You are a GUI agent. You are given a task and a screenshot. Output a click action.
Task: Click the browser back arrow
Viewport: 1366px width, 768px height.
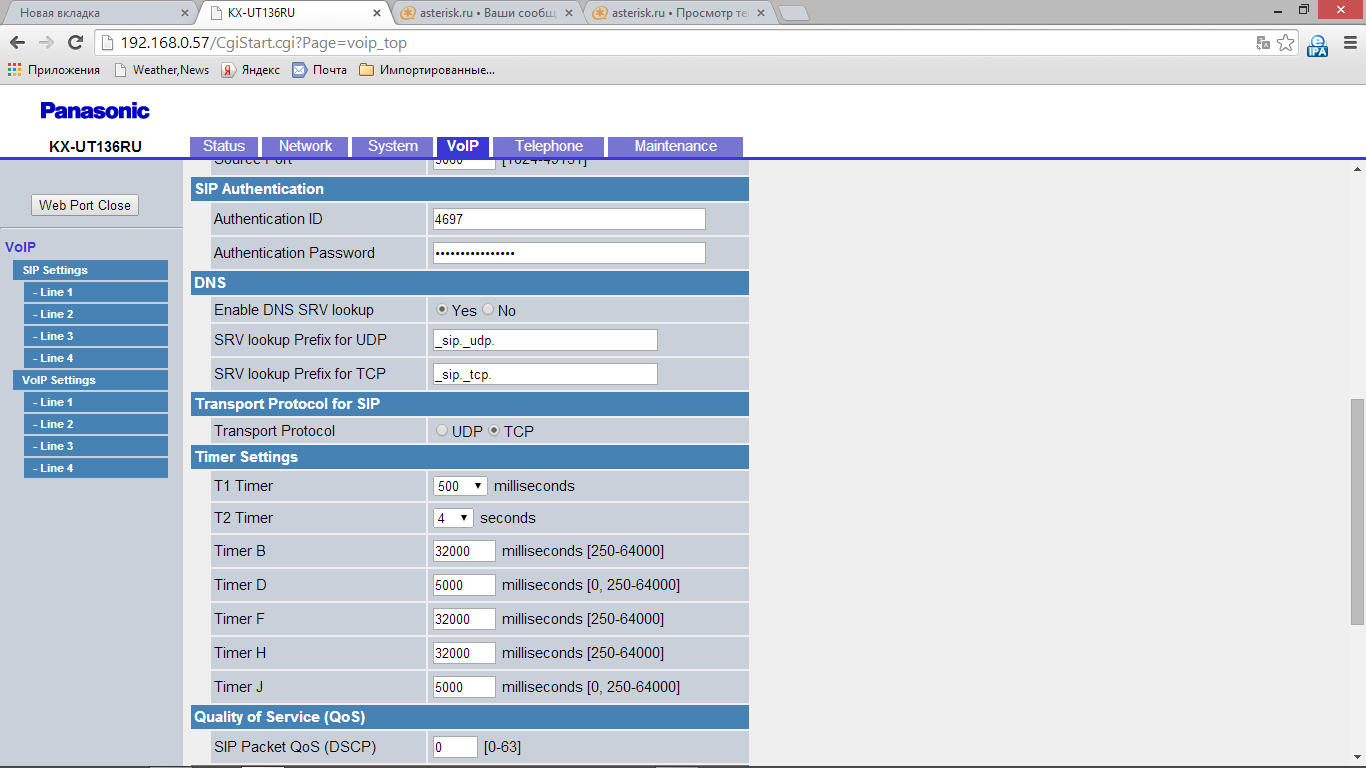[x=17, y=43]
